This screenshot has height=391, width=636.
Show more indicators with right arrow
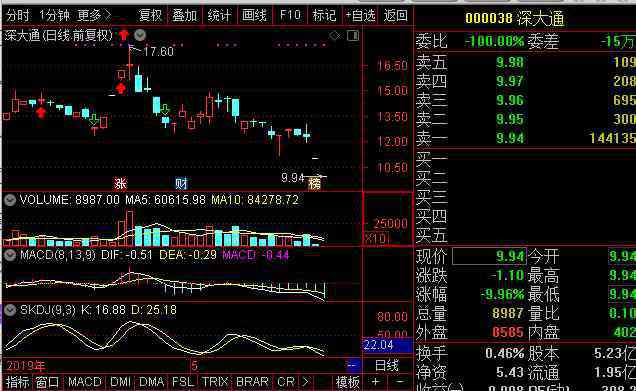tap(305, 382)
